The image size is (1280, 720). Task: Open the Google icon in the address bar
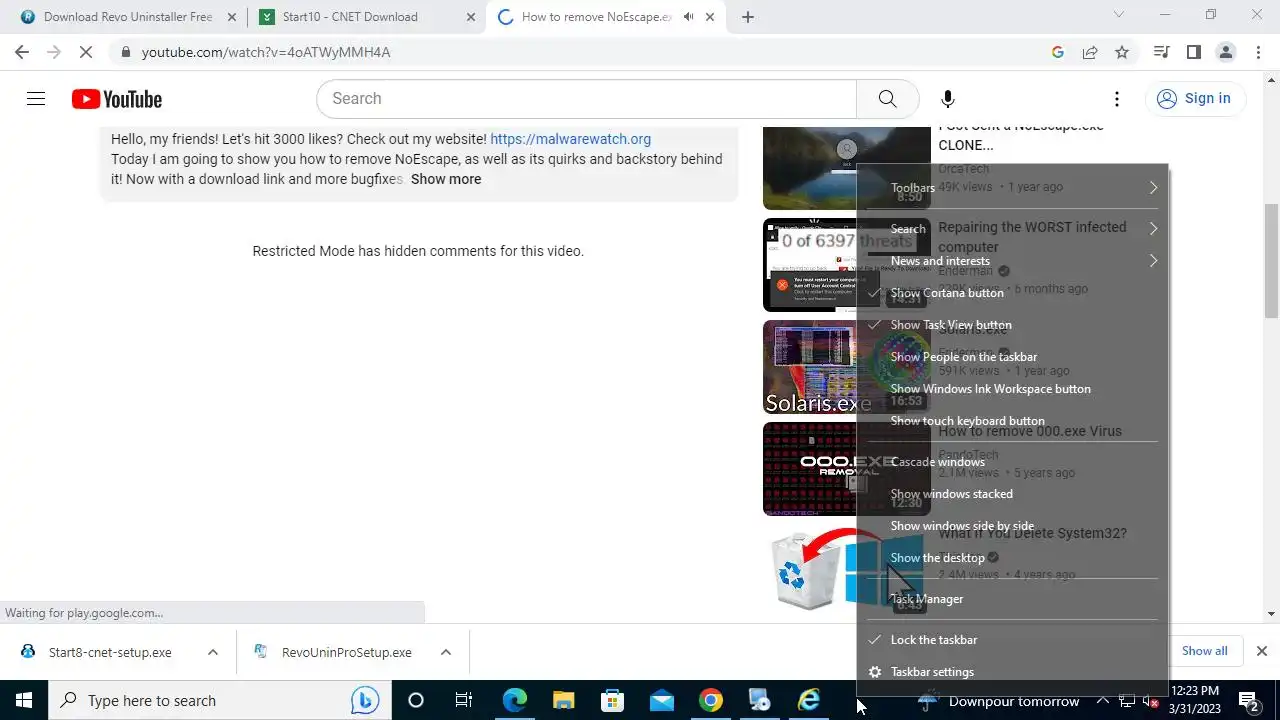[x=1058, y=52]
